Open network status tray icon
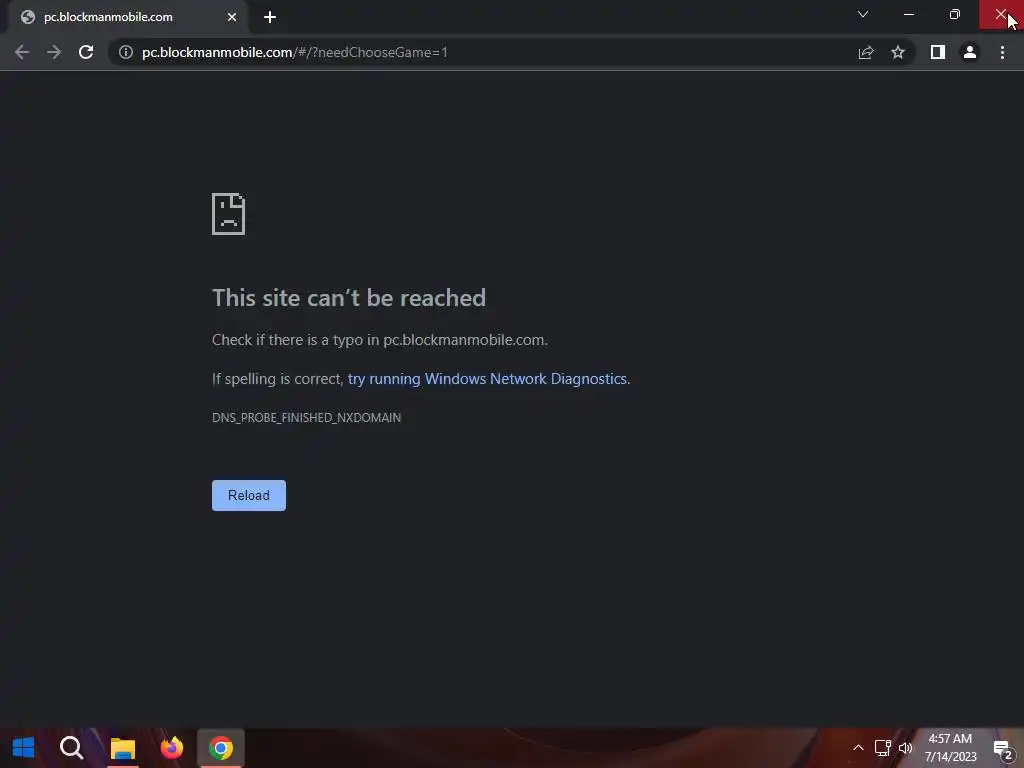 tap(882, 748)
